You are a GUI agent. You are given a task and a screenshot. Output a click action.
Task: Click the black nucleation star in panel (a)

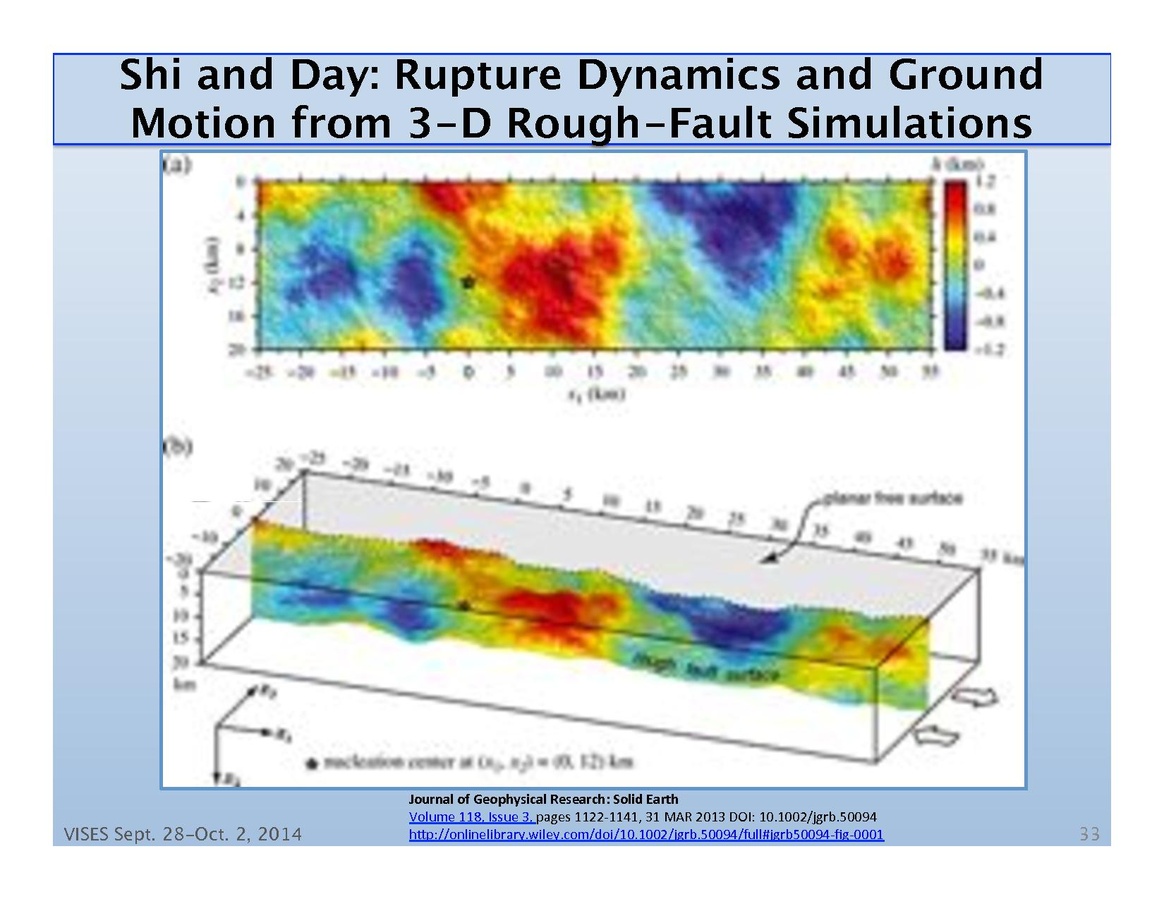pos(467,282)
